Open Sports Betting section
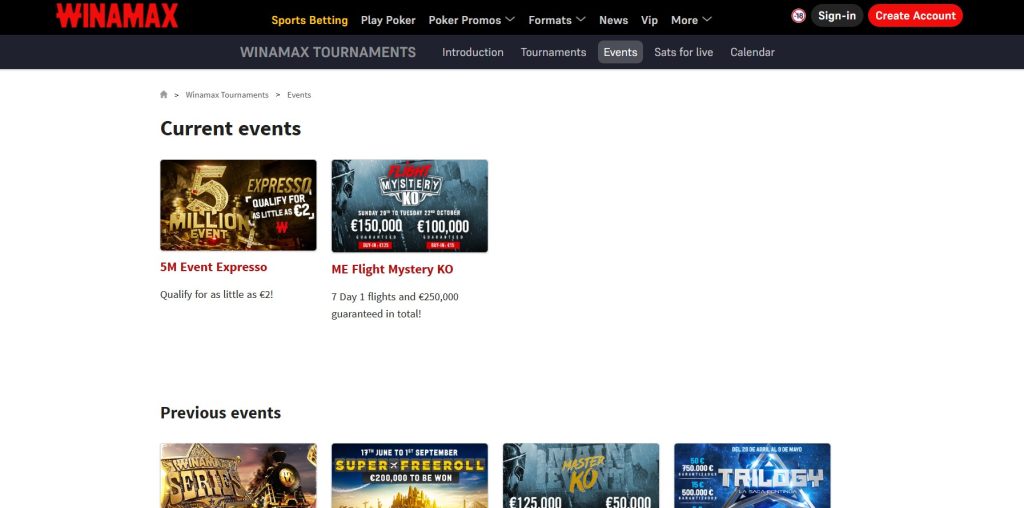This screenshot has height=508, width=1024. coord(309,20)
